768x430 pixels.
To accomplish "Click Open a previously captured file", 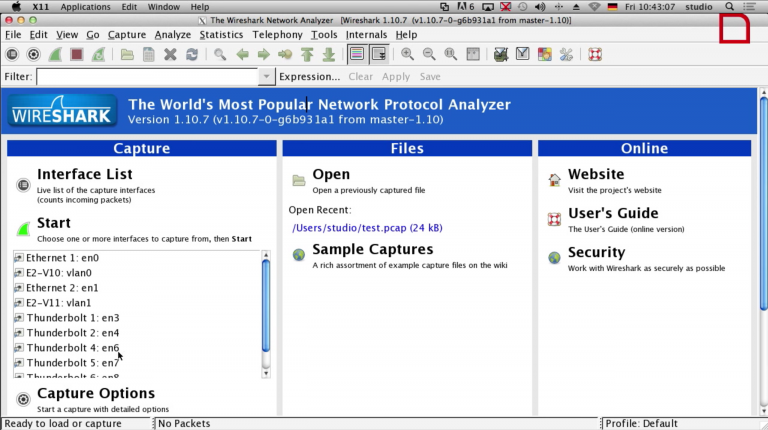I will tap(331, 174).
